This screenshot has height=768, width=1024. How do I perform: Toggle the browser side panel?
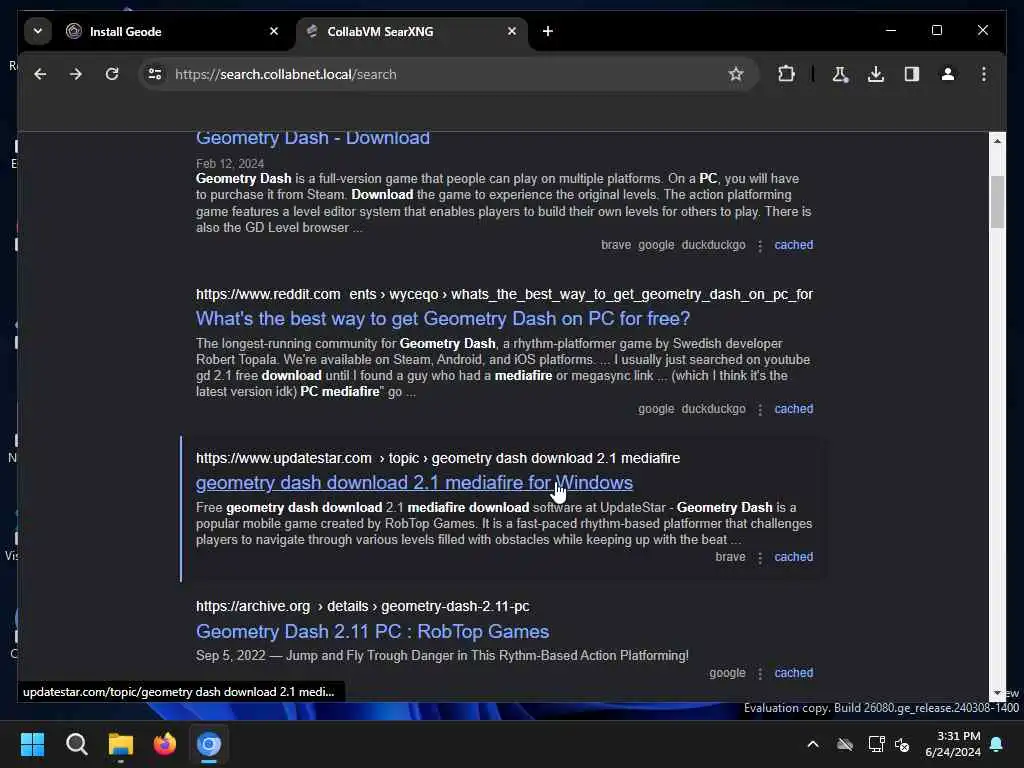(x=912, y=74)
